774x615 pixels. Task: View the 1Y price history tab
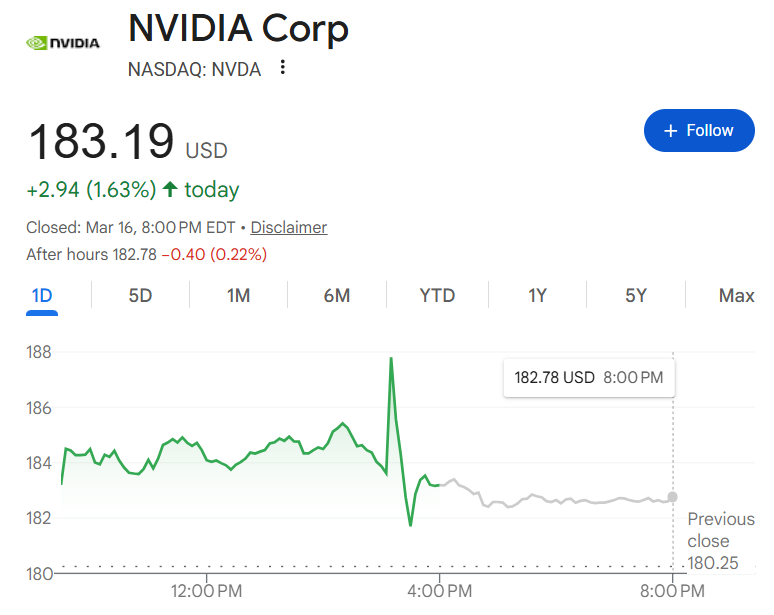tap(538, 295)
